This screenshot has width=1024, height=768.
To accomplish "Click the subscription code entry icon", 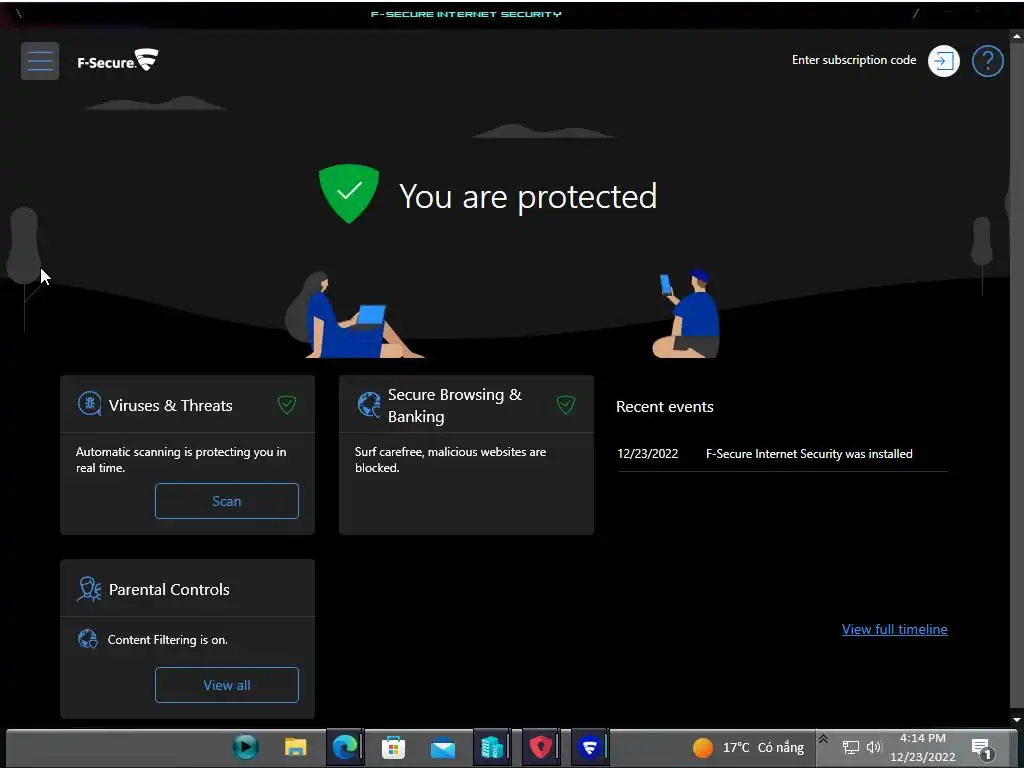I will (944, 61).
